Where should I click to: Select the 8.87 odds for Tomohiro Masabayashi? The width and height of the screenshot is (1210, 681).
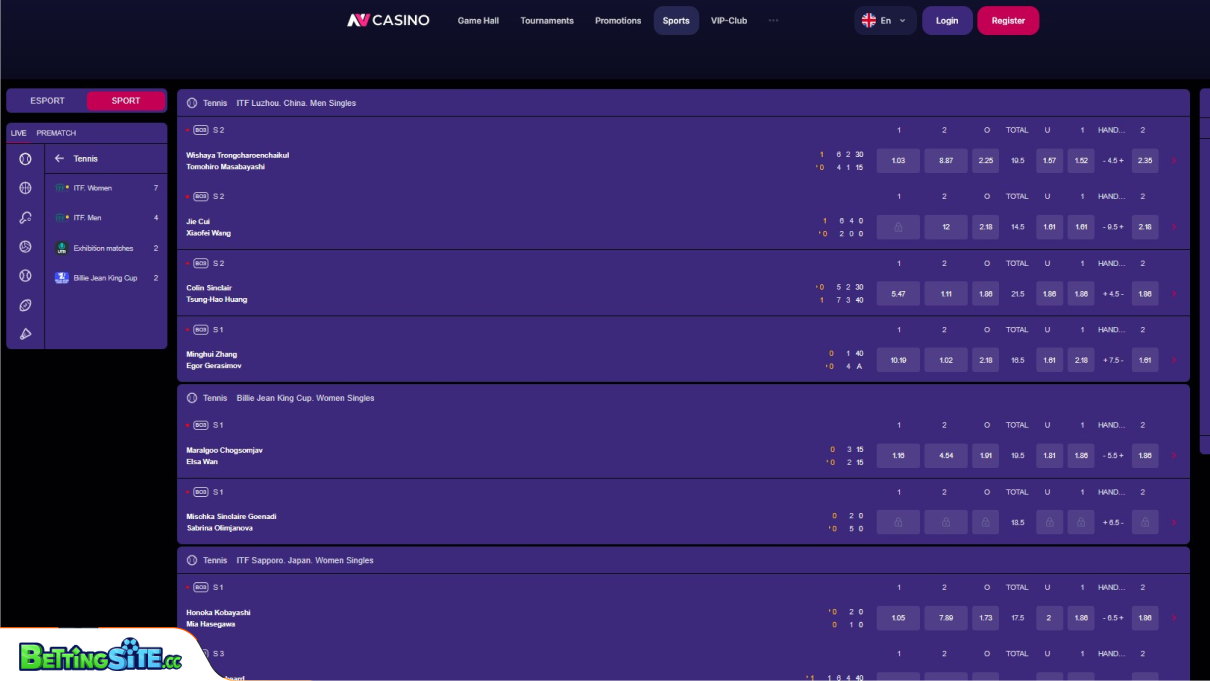click(x=946, y=161)
